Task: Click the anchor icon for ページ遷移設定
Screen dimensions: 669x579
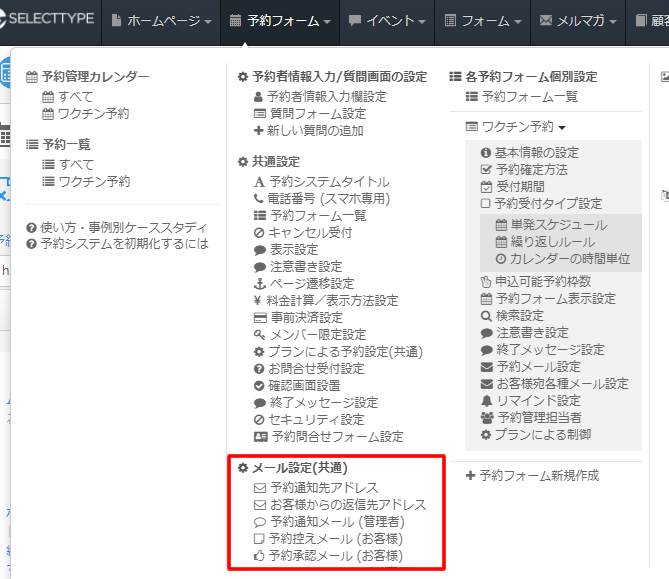Action: (259, 284)
